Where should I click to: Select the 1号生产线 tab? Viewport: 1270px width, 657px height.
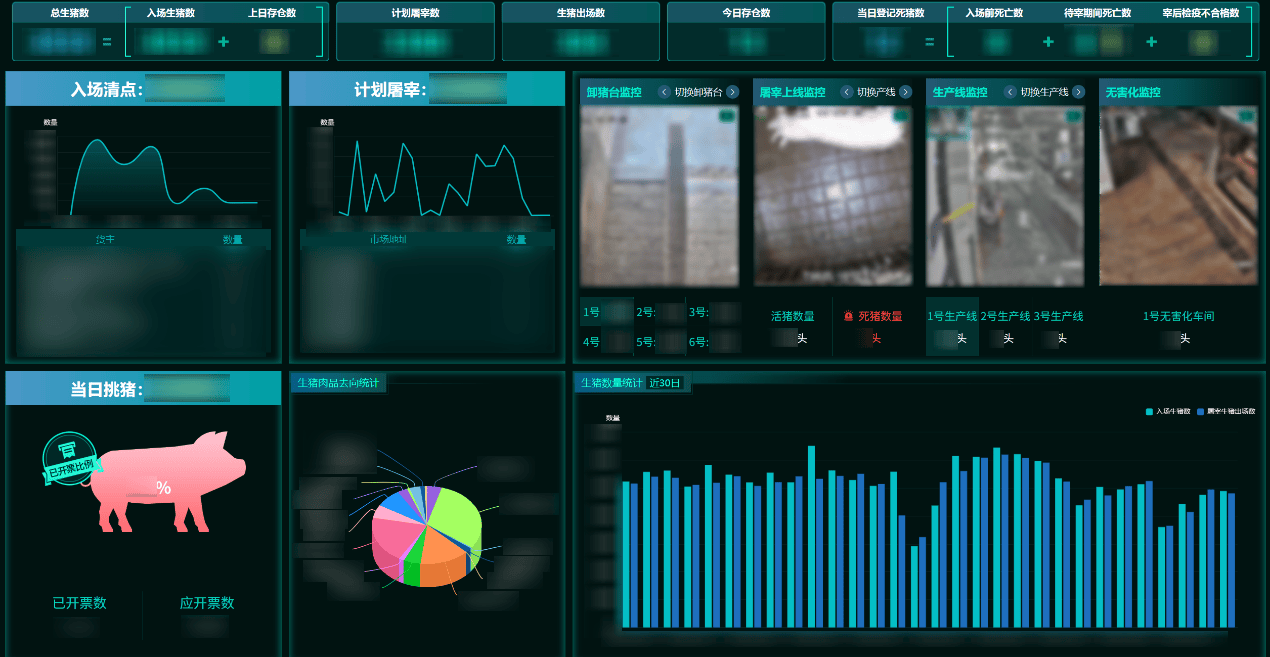(952, 316)
